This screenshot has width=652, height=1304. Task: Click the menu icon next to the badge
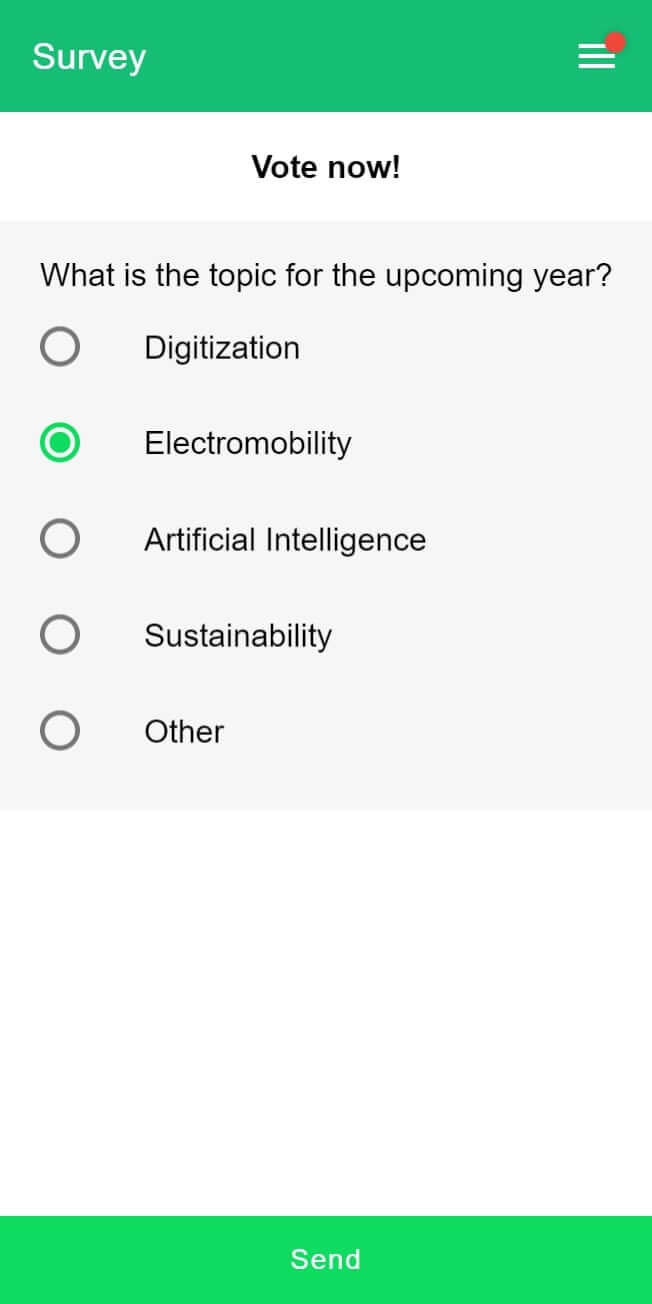(596, 58)
